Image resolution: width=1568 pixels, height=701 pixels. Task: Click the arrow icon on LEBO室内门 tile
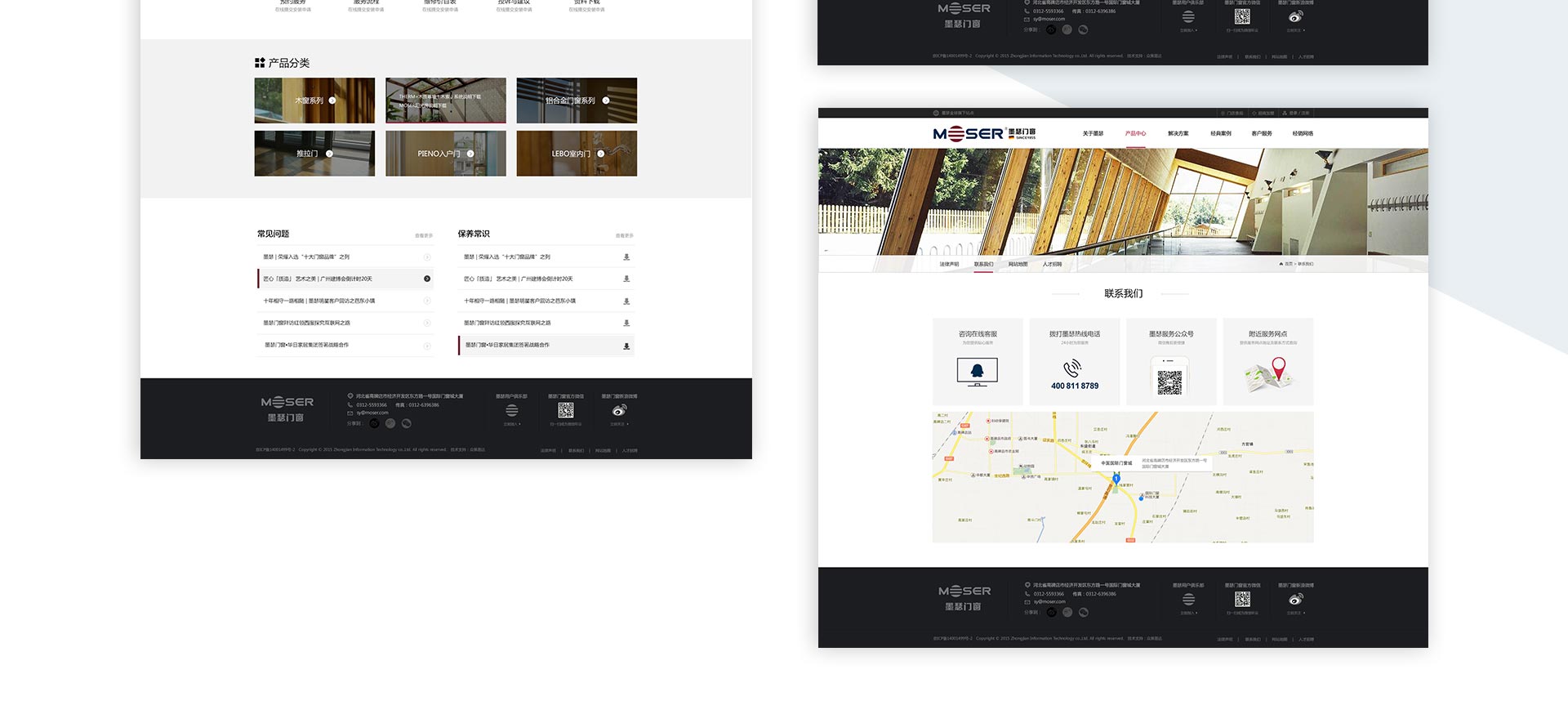click(x=601, y=154)
